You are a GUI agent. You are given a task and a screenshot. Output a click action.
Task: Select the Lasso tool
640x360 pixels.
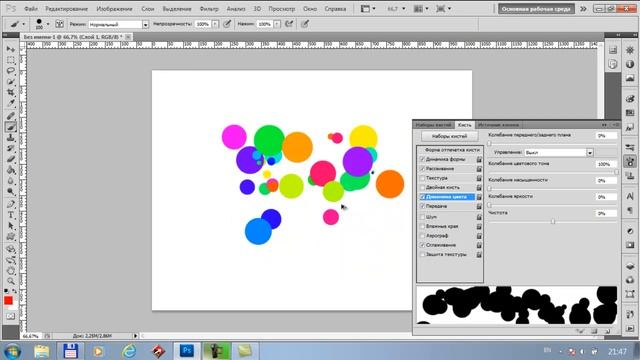(x=11, y=71)
